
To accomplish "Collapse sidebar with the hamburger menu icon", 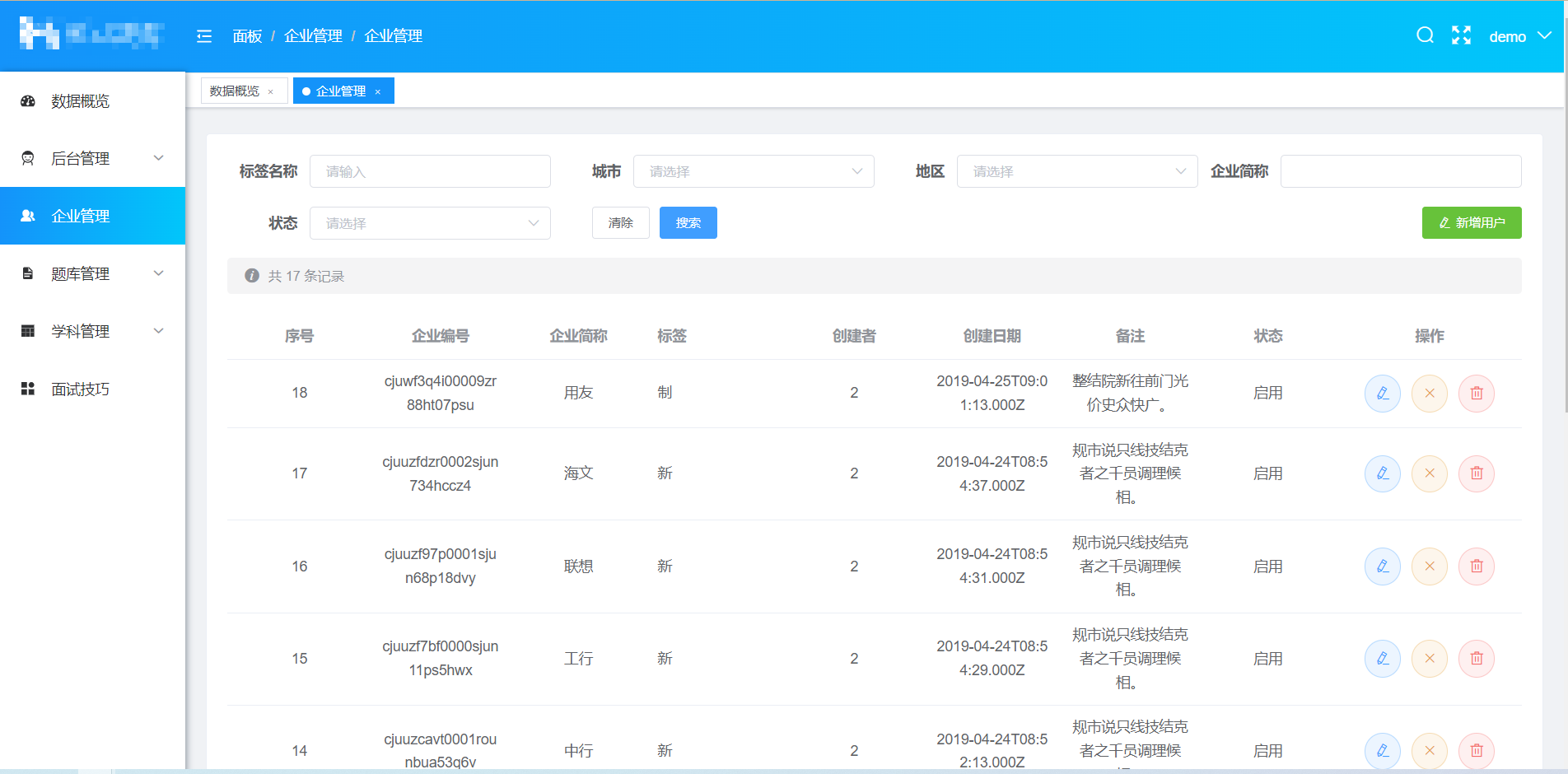I will [204, 36].
